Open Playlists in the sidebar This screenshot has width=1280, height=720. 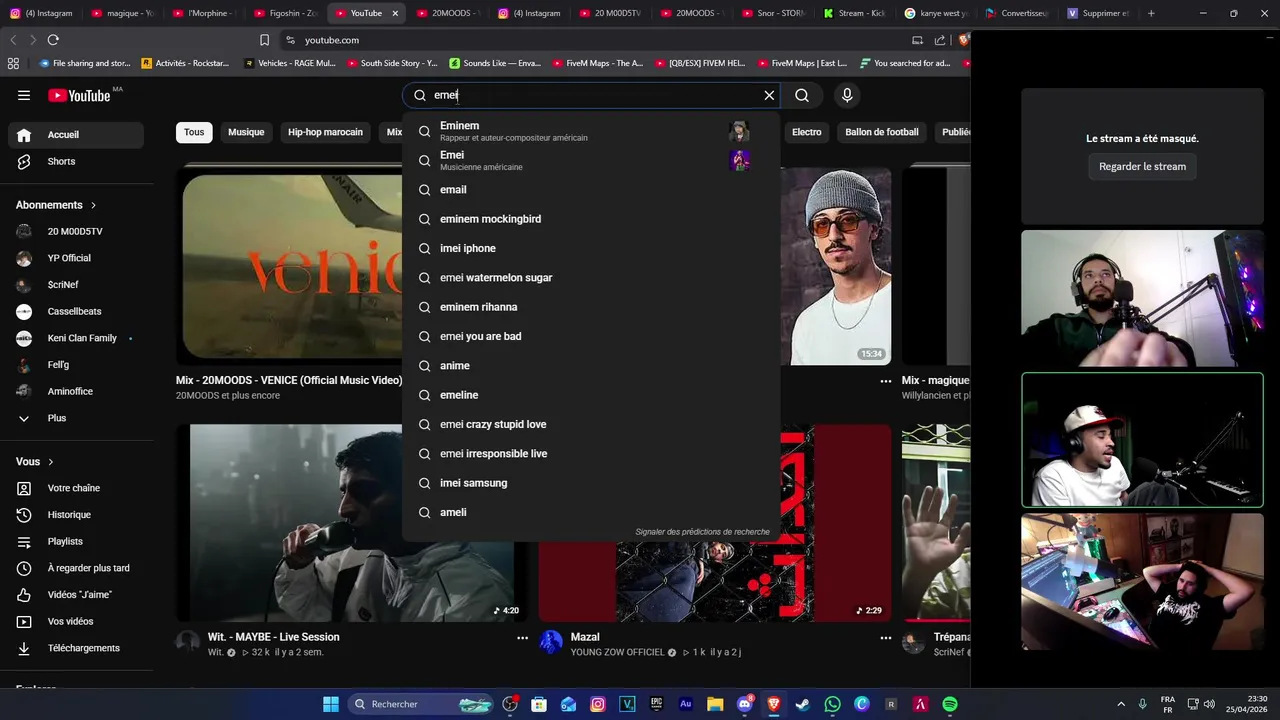pyautogui.click(x=76, y=541)
